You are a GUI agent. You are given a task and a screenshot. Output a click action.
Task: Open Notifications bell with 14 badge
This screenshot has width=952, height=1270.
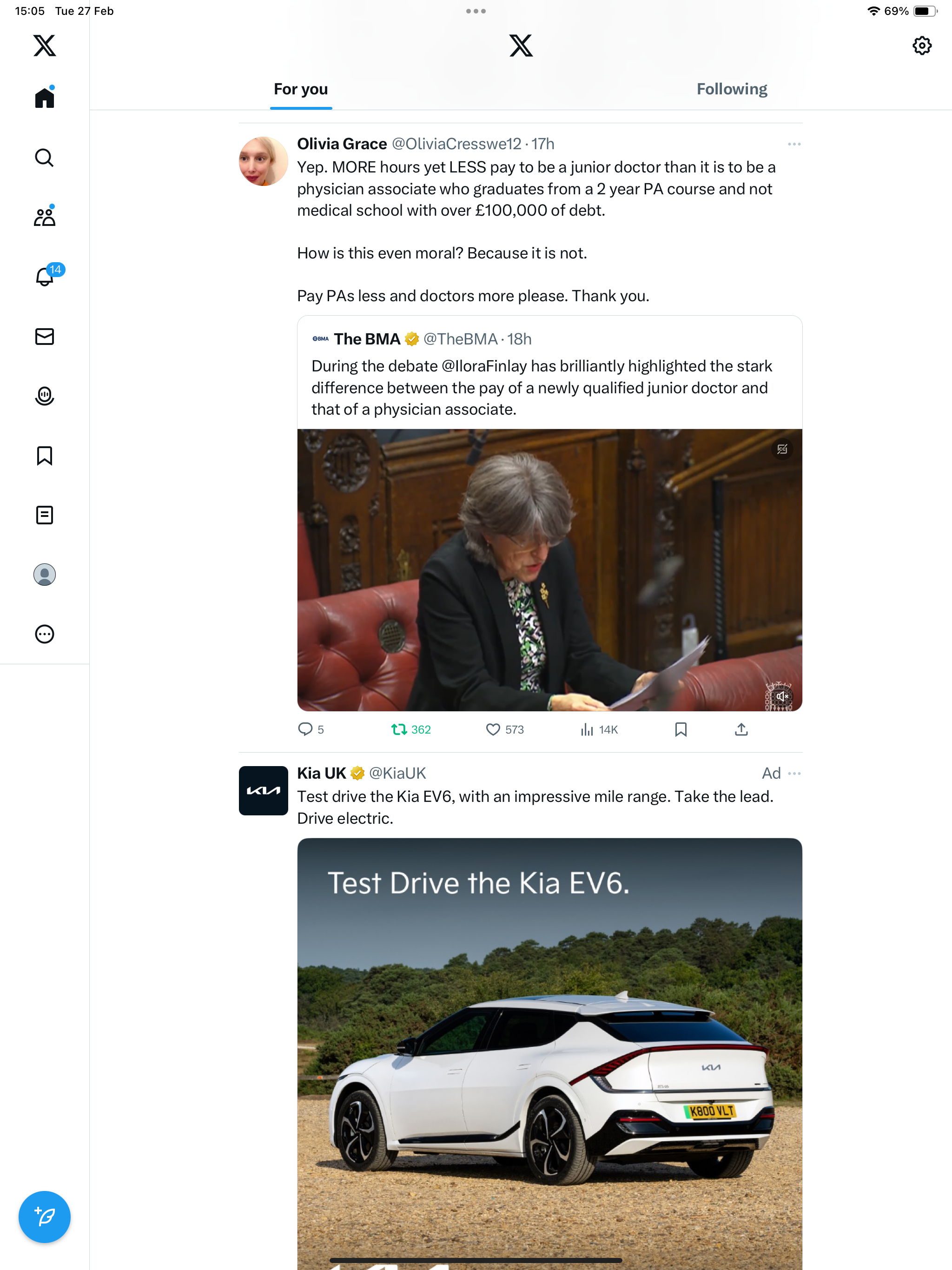tap(46, 276)
